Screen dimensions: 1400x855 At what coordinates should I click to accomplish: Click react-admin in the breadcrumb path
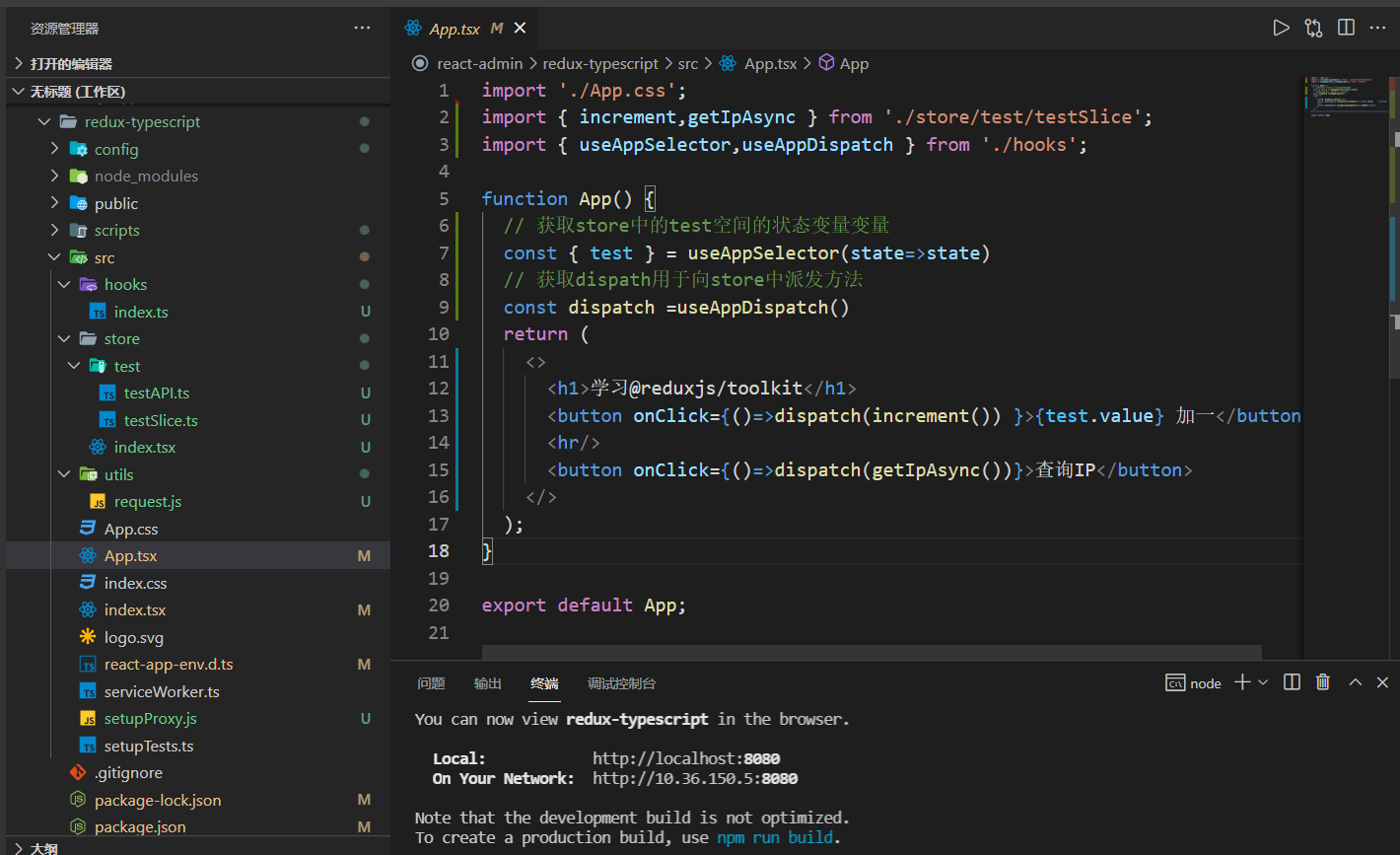pos(480,63)
